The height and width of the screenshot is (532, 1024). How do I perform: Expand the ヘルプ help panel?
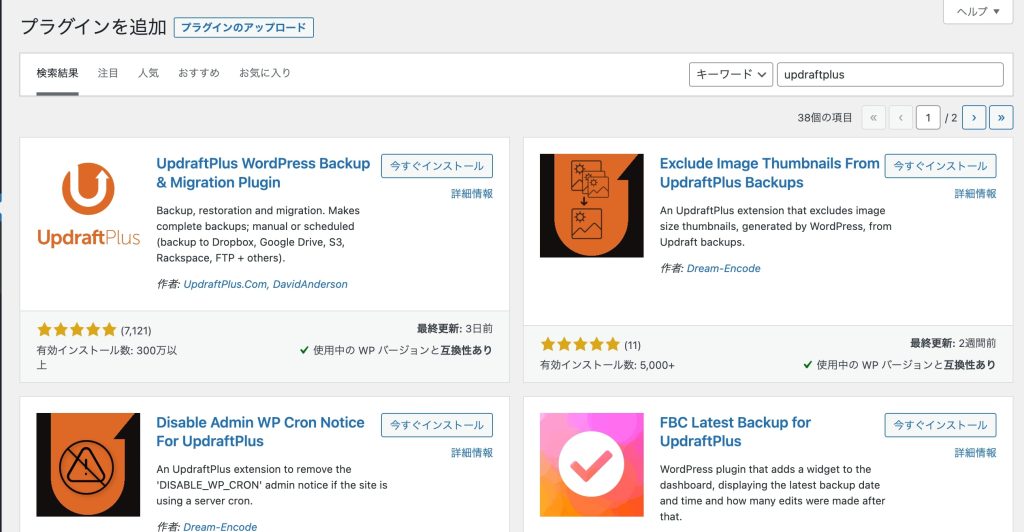coord(978,11)
